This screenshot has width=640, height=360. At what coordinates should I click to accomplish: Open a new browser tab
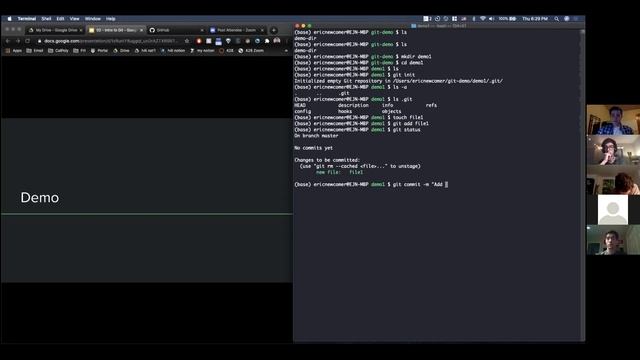click(x=274, y=30)
